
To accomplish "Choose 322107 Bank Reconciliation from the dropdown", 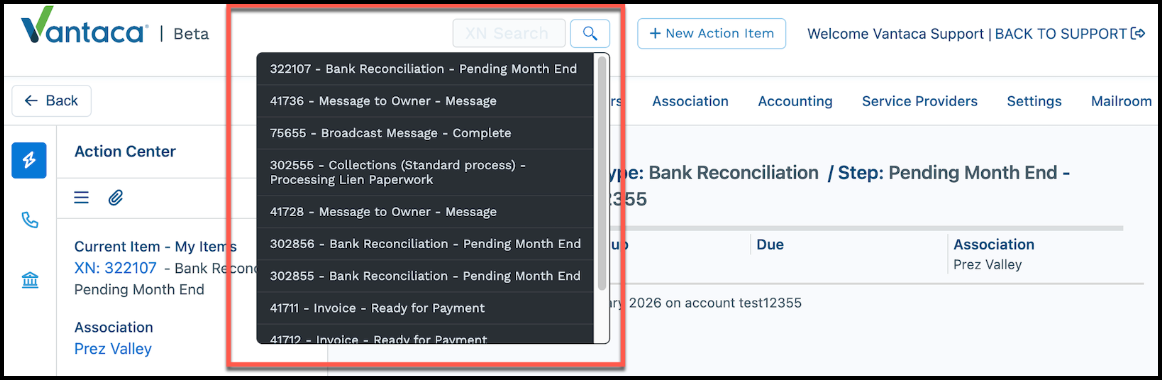I will pos(425,69).
